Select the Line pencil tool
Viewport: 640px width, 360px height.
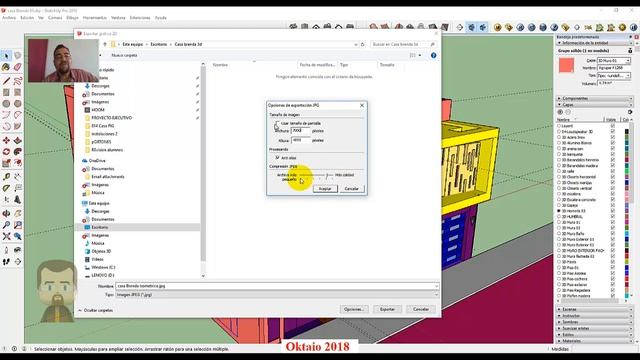(6, 81)
